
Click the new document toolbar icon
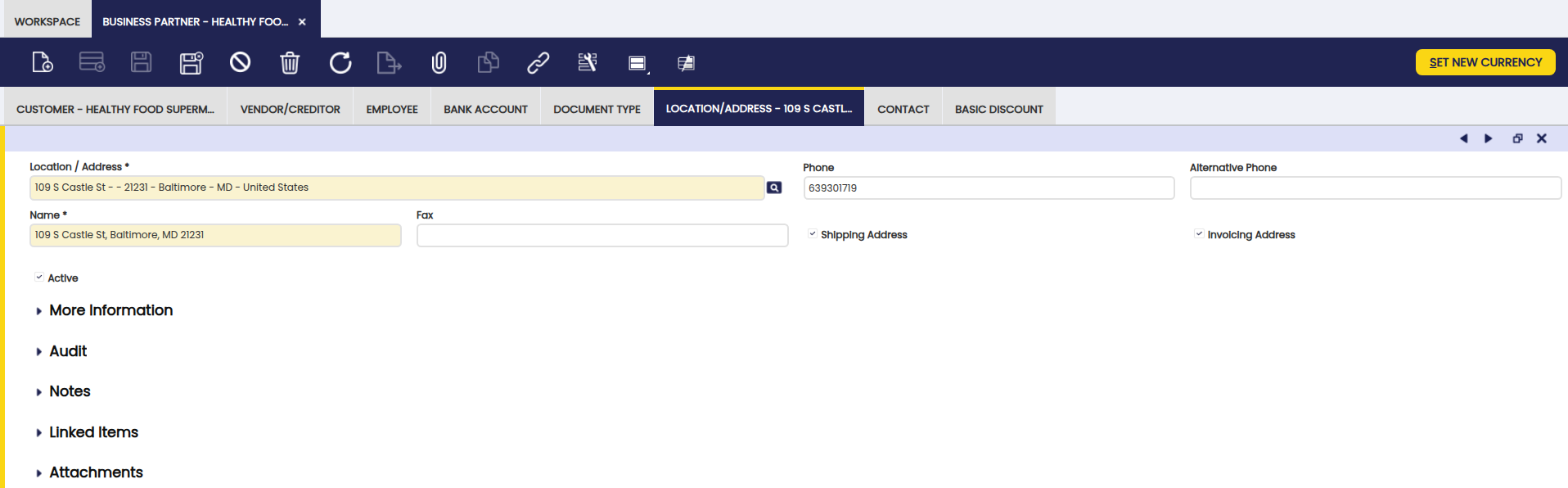pos(42,62)
